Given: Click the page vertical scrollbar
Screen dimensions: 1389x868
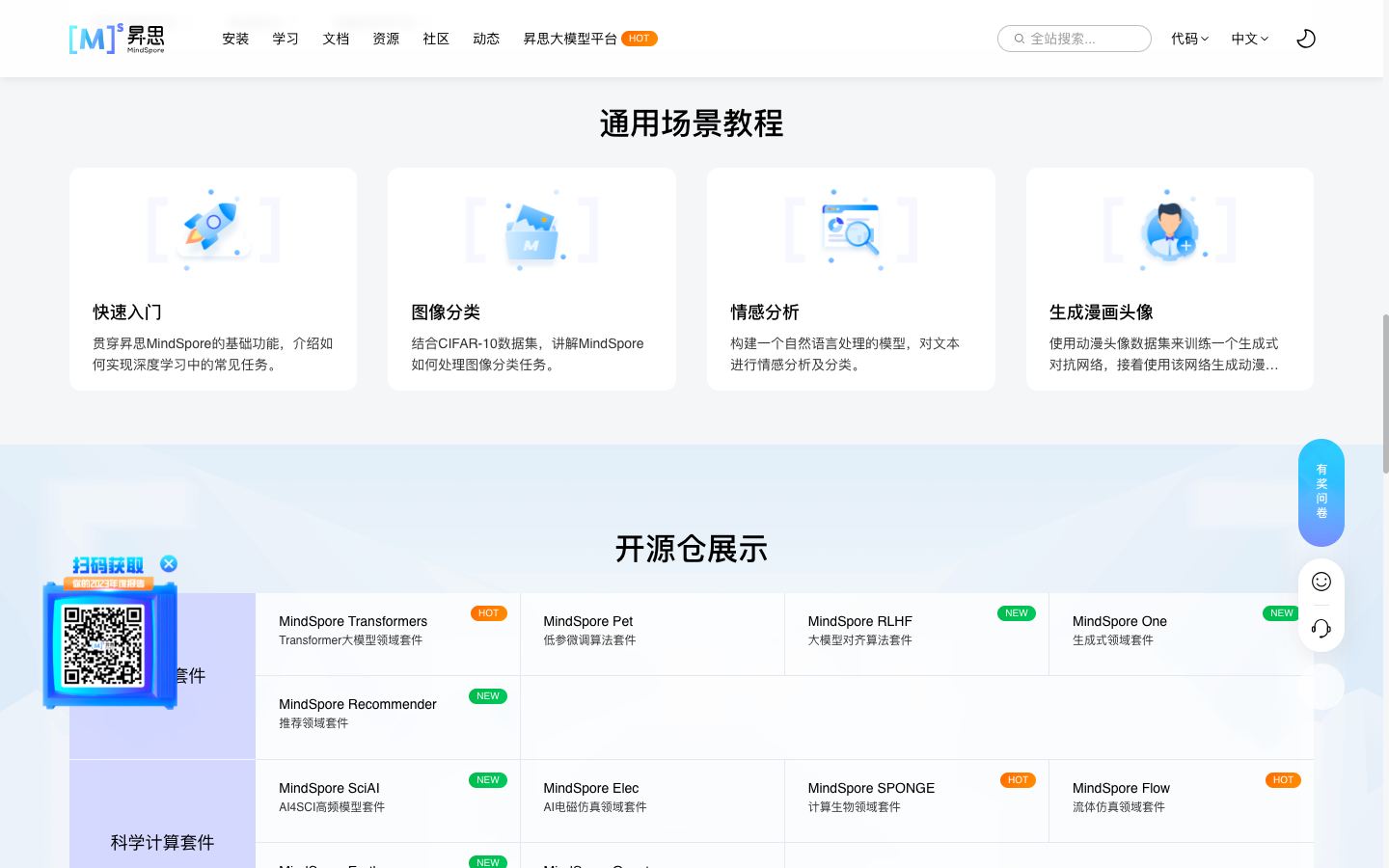Looking at the screenshot, I should [1386, 393].
